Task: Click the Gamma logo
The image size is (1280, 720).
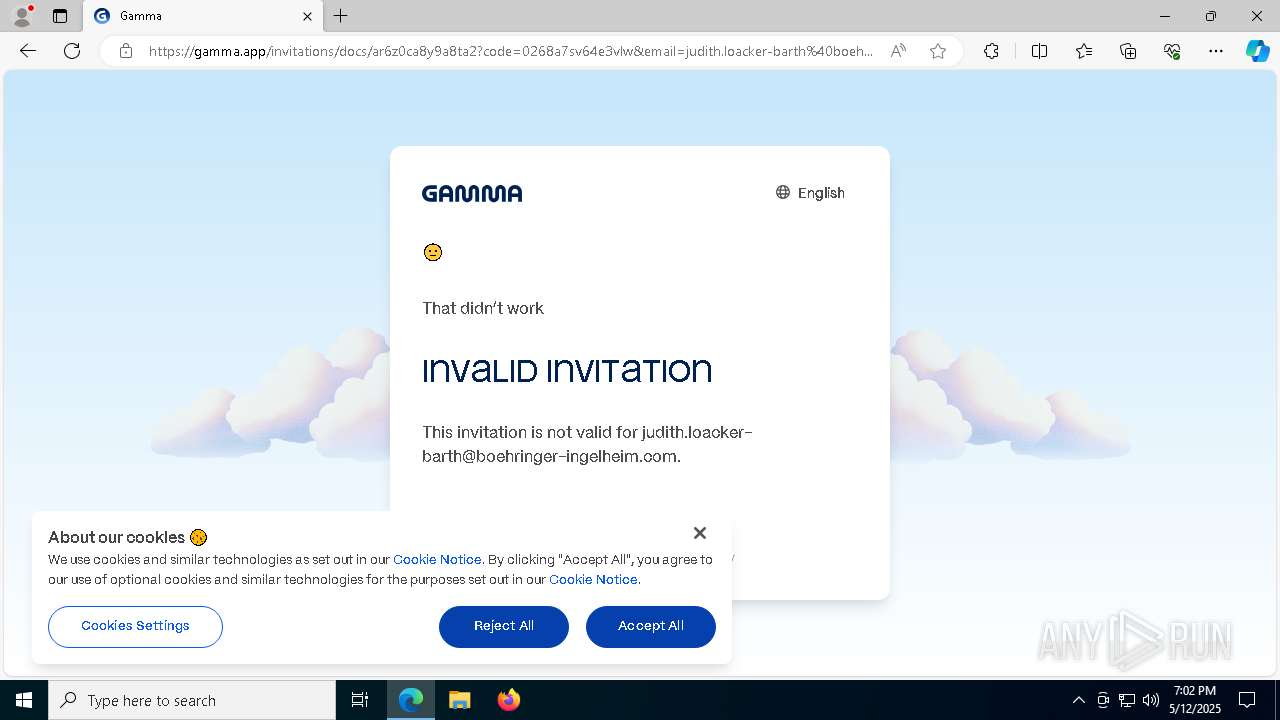Action: (x=472, y=193)
